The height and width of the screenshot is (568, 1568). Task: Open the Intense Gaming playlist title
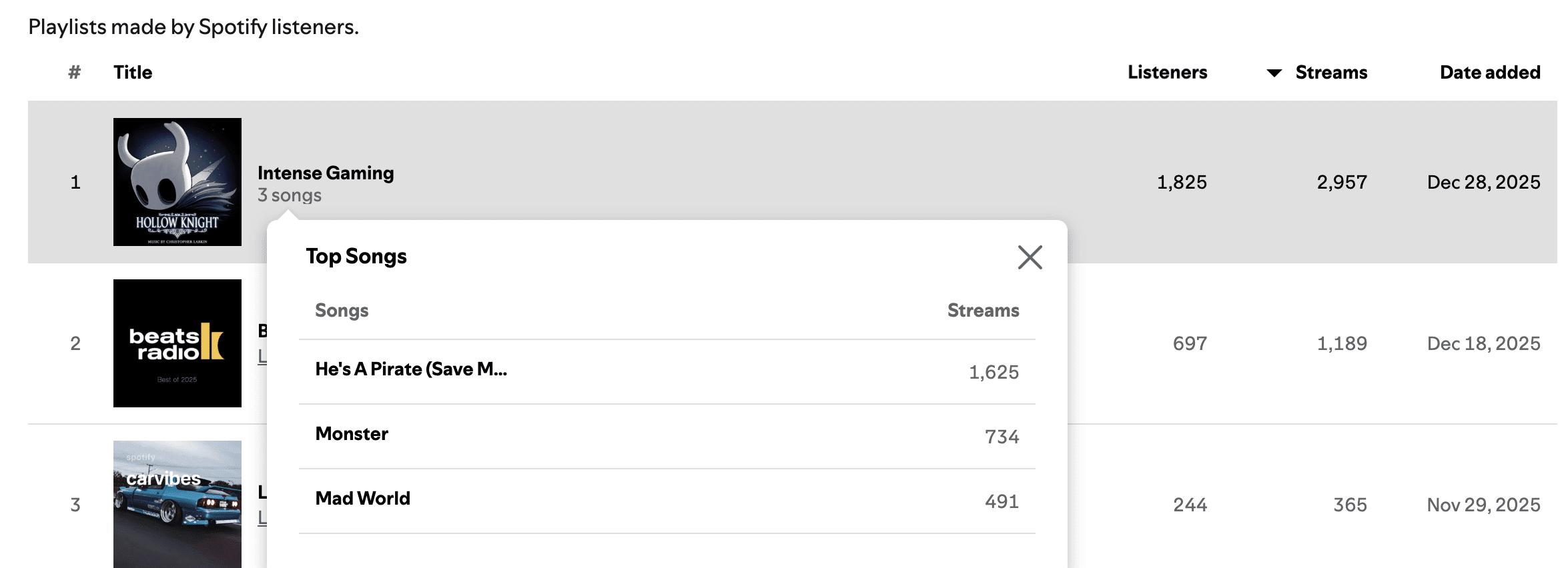pos(326,173)
